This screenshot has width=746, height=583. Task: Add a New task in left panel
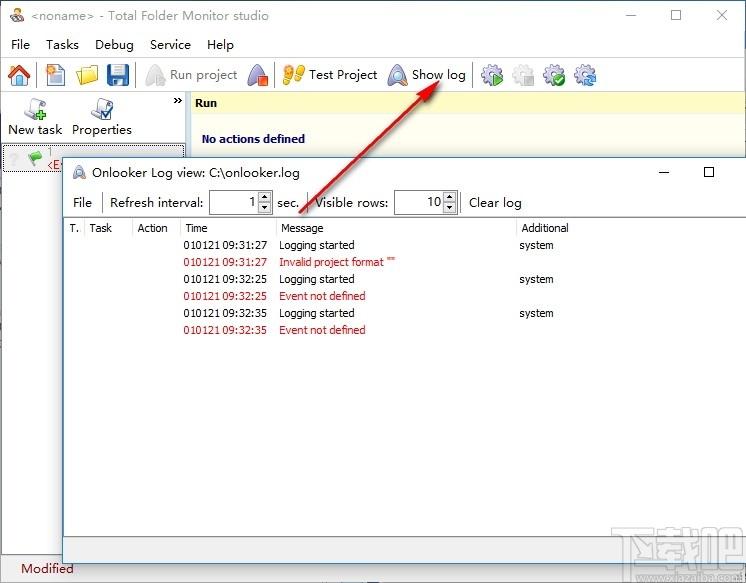point(35,117)
